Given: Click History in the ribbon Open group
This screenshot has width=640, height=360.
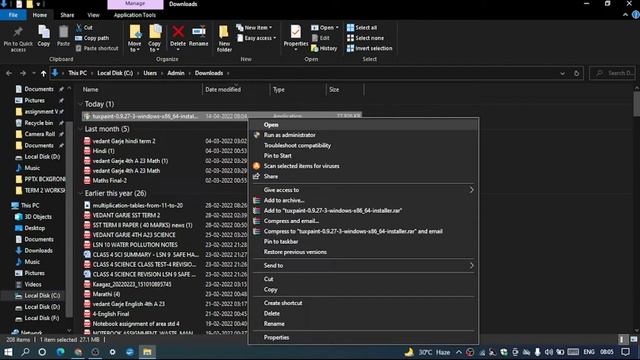Looking at the screenshot, I should 324,48.
